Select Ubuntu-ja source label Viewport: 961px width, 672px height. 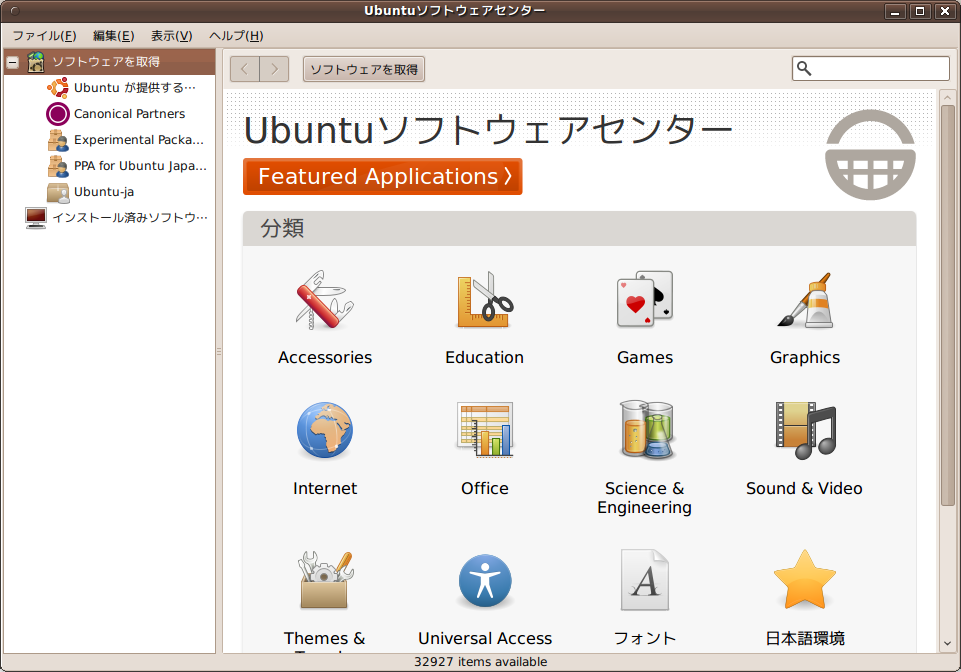tap(104, 192)
